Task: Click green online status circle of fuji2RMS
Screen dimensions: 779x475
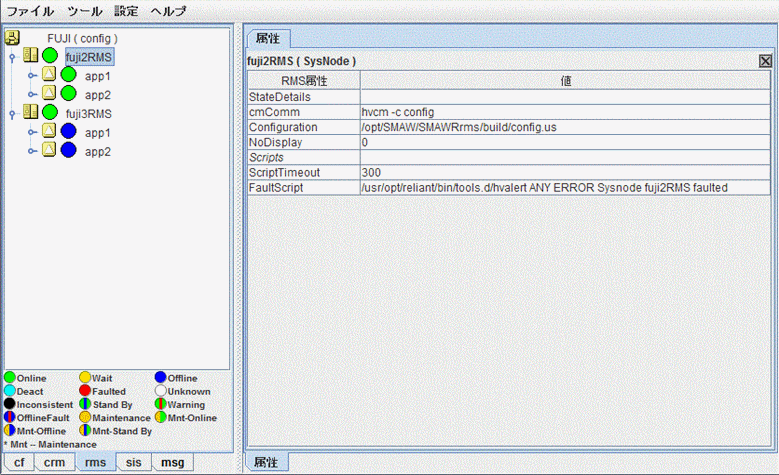Action: click(x=50, y=57)
